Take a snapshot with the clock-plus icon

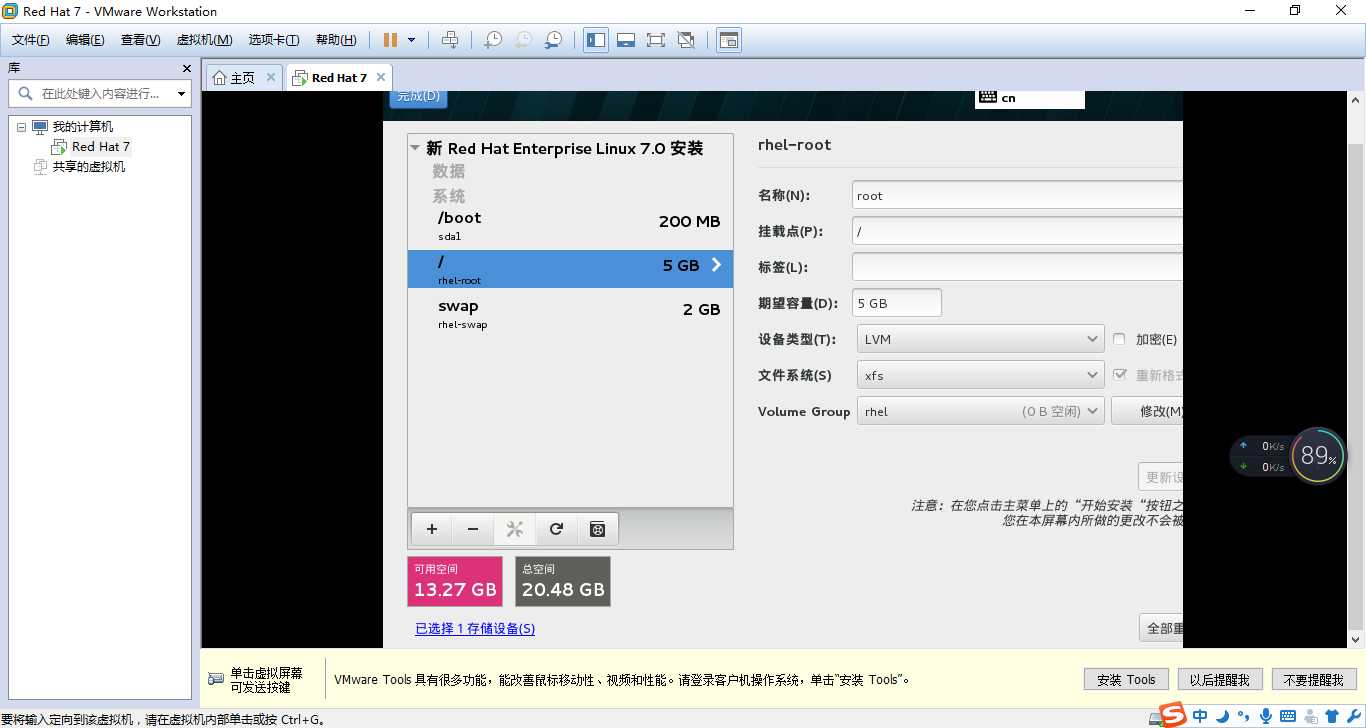tap(493, 40)
